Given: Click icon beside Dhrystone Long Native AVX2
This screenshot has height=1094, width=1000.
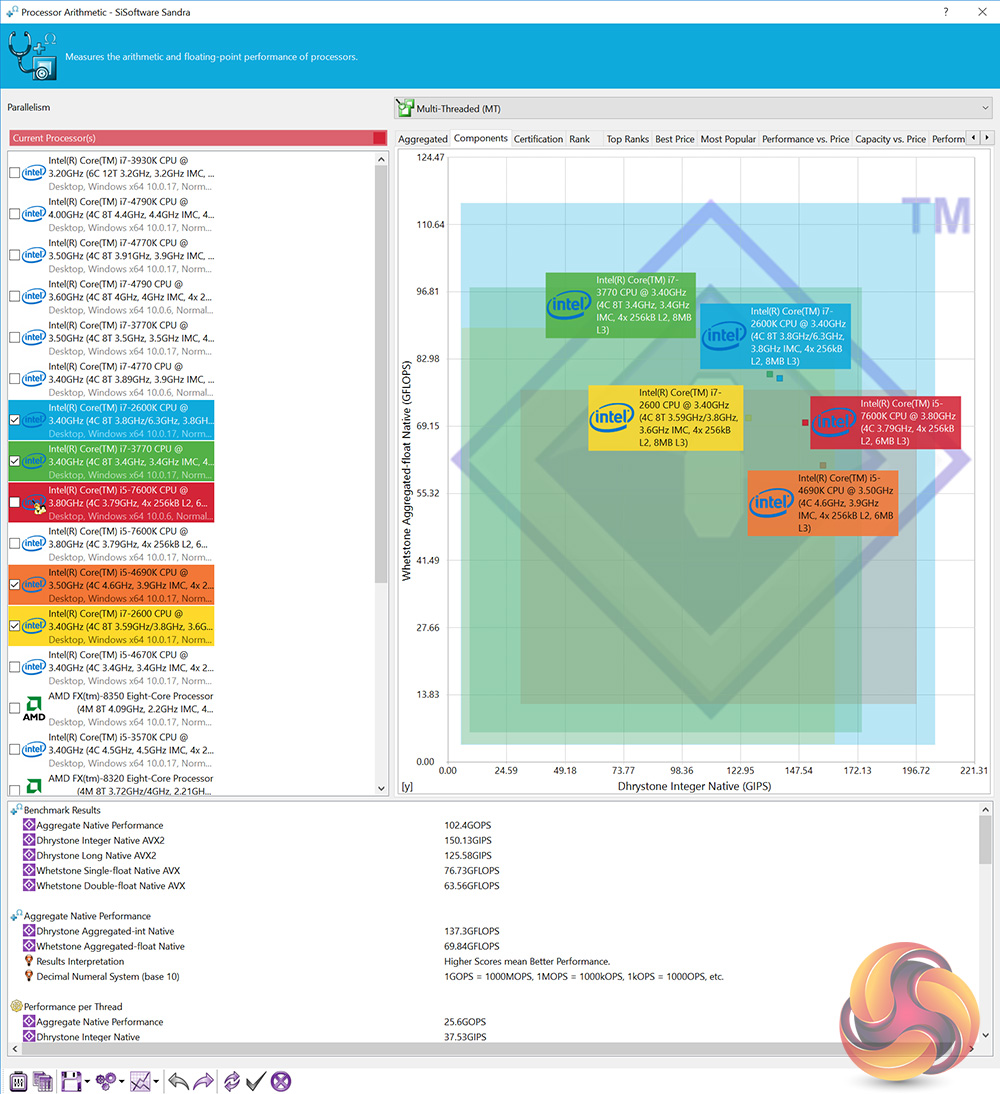Looking at the screenshot, I should 29,855.
